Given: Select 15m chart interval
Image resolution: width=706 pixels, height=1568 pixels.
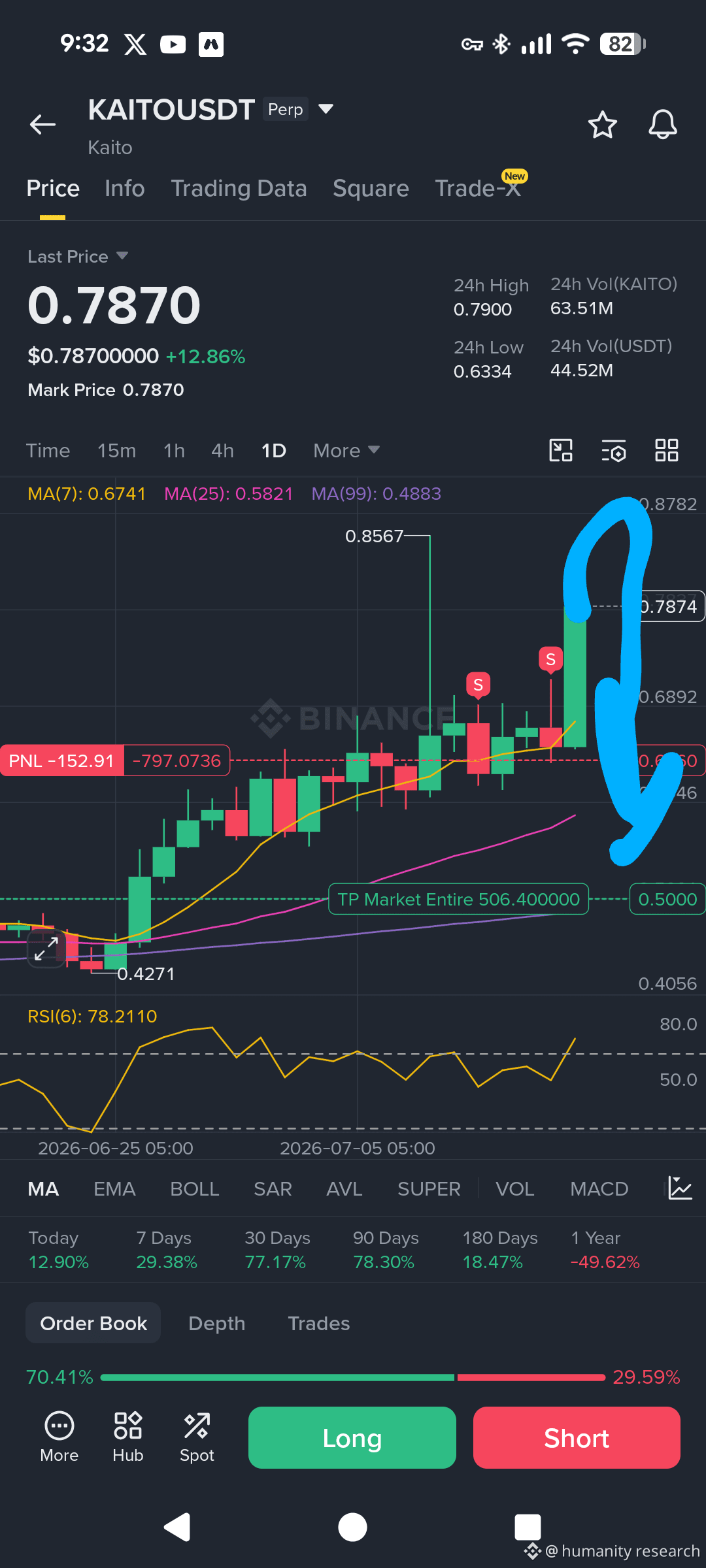Looking at the screenshot, I should click(x=116, y=450).
